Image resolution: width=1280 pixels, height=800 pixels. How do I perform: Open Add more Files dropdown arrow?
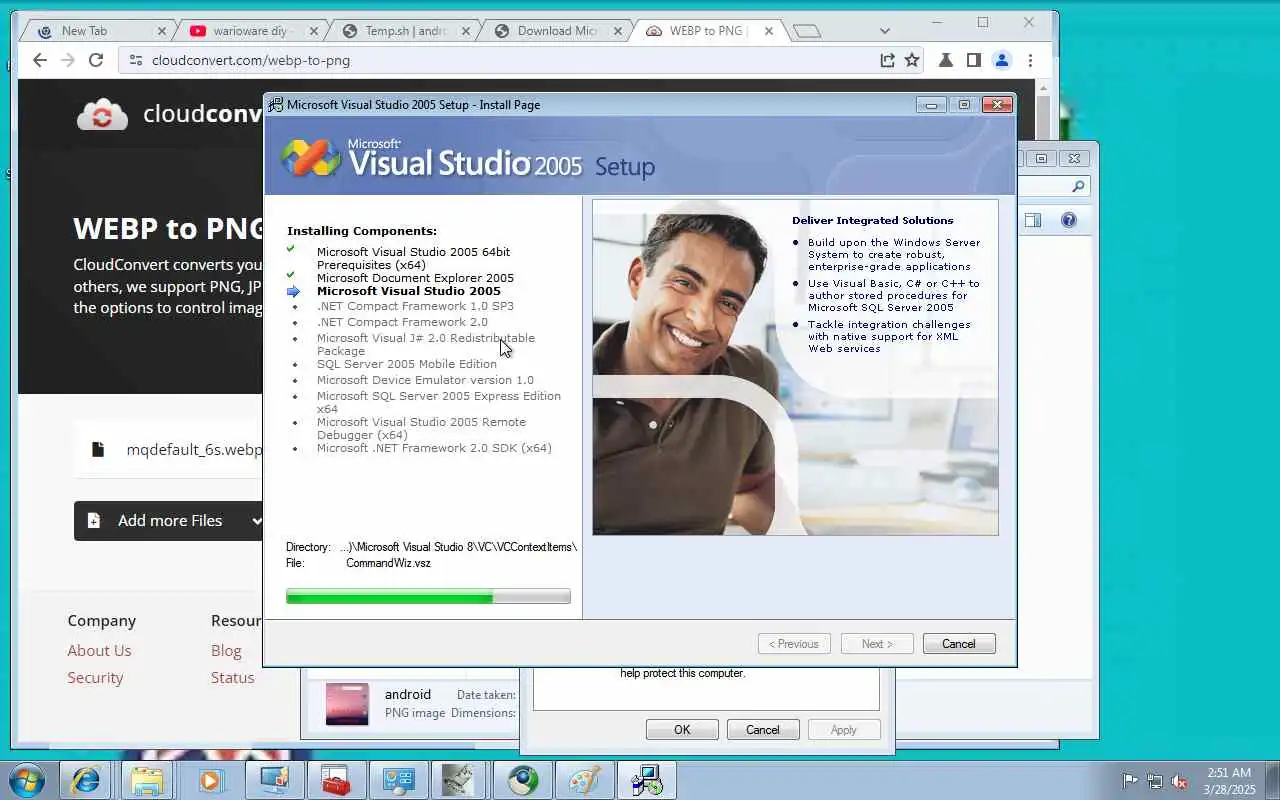256,520
